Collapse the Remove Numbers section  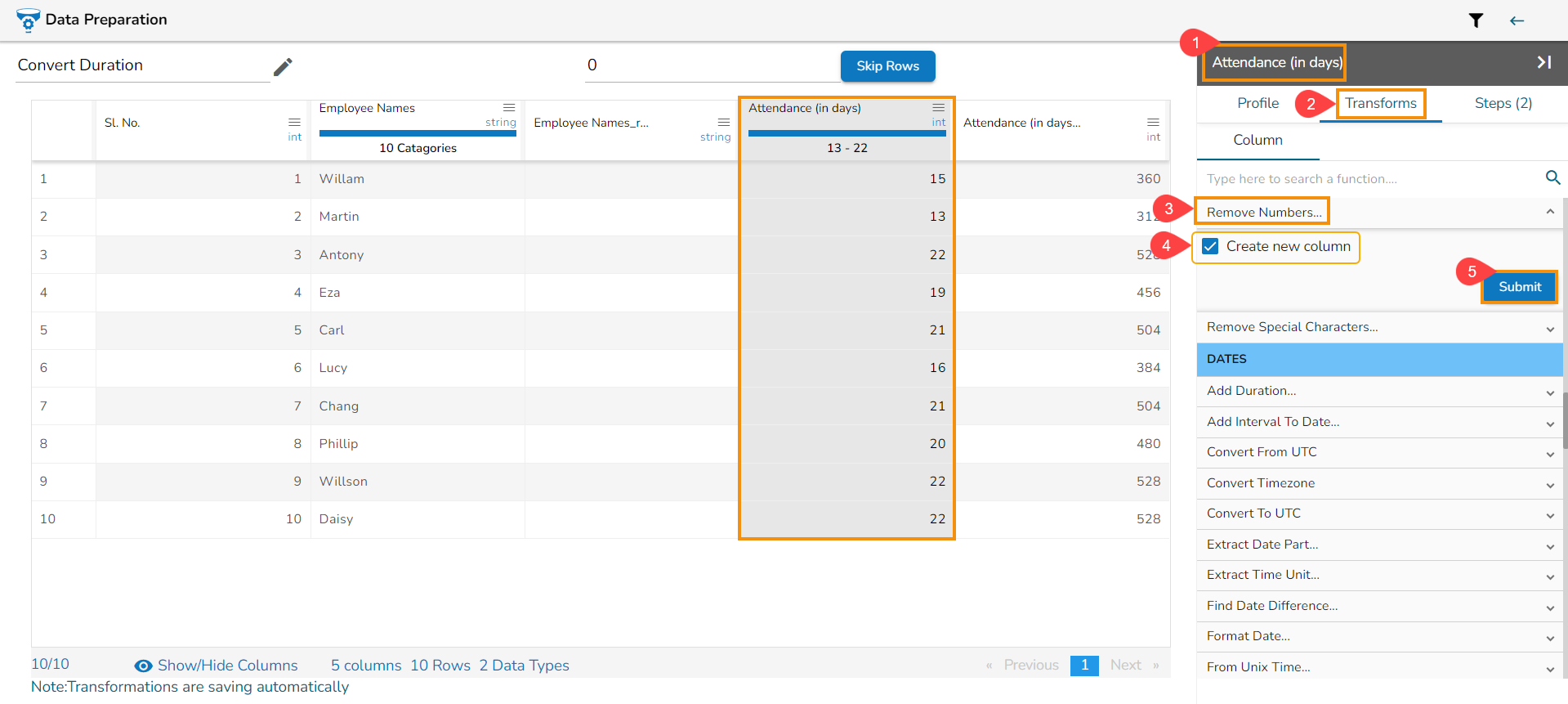(1549, 212)
